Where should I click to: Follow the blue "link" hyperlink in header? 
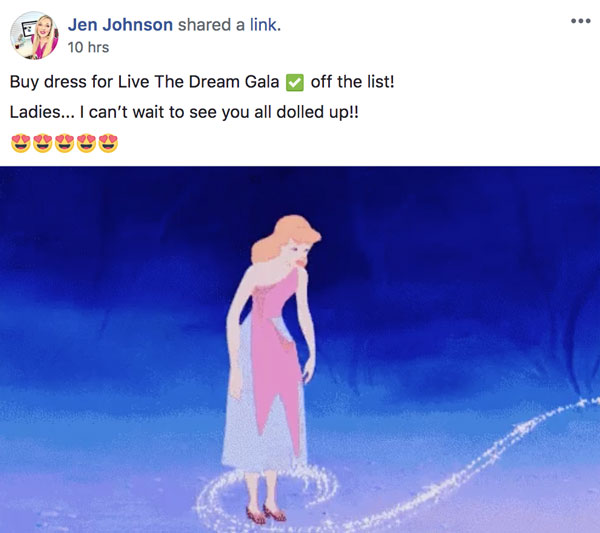click(265, 25)
